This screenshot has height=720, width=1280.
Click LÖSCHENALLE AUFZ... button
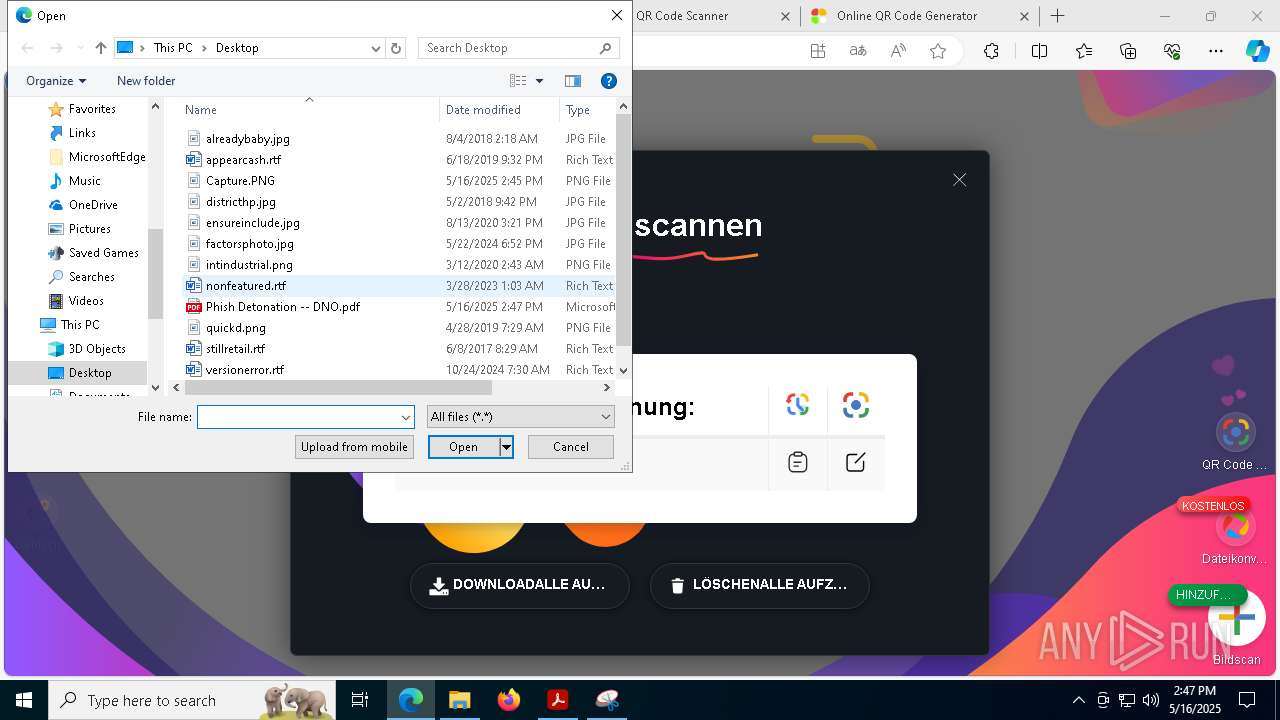coord(760,585)
